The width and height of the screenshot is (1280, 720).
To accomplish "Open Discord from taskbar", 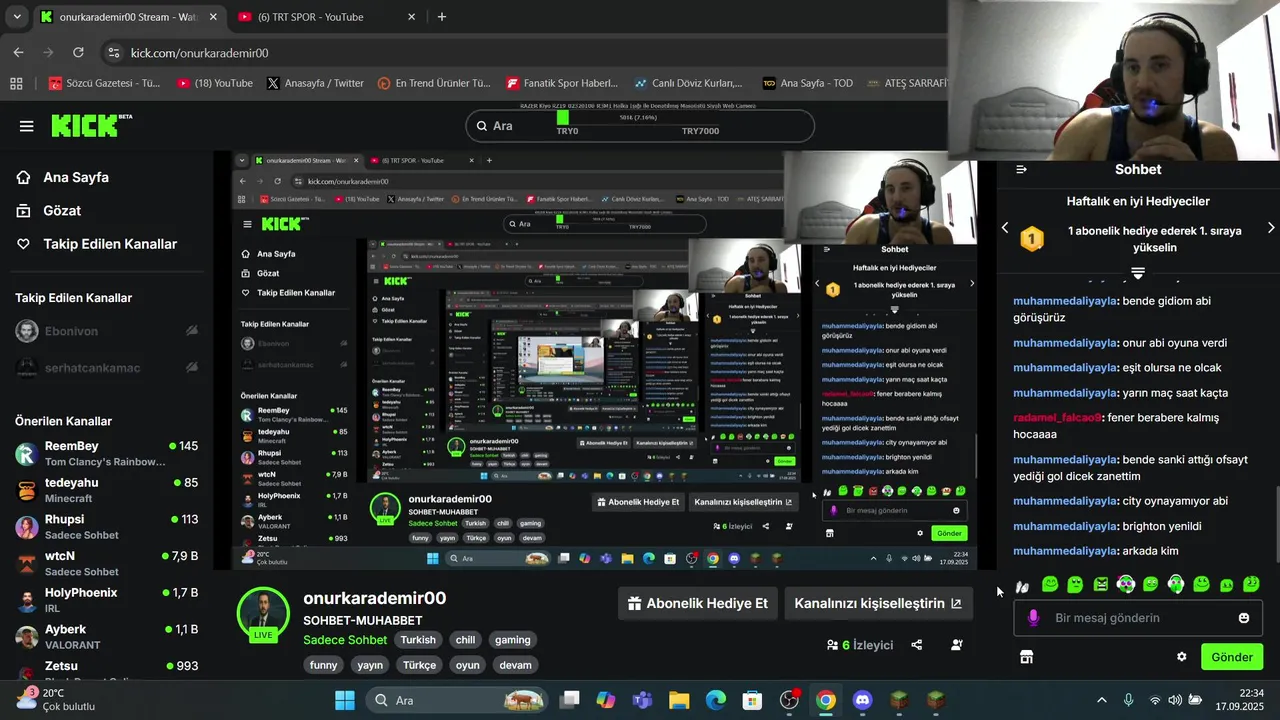I will (863, 700).
